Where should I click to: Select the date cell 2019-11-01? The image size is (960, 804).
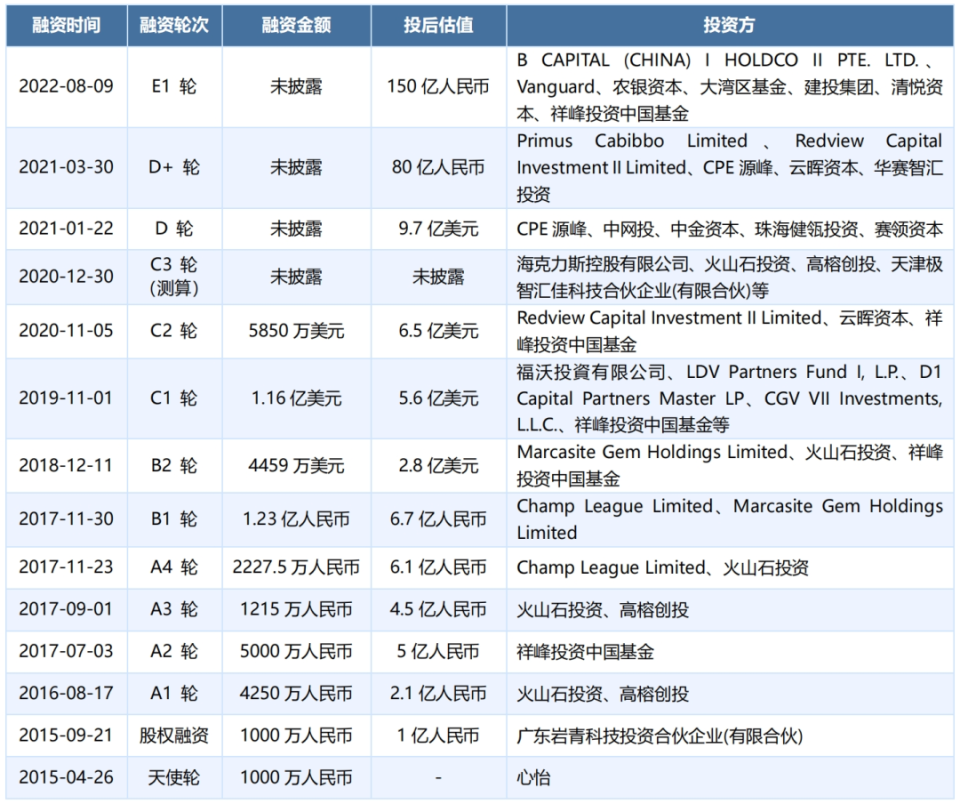pyautogui.click(x=67, y=399)
